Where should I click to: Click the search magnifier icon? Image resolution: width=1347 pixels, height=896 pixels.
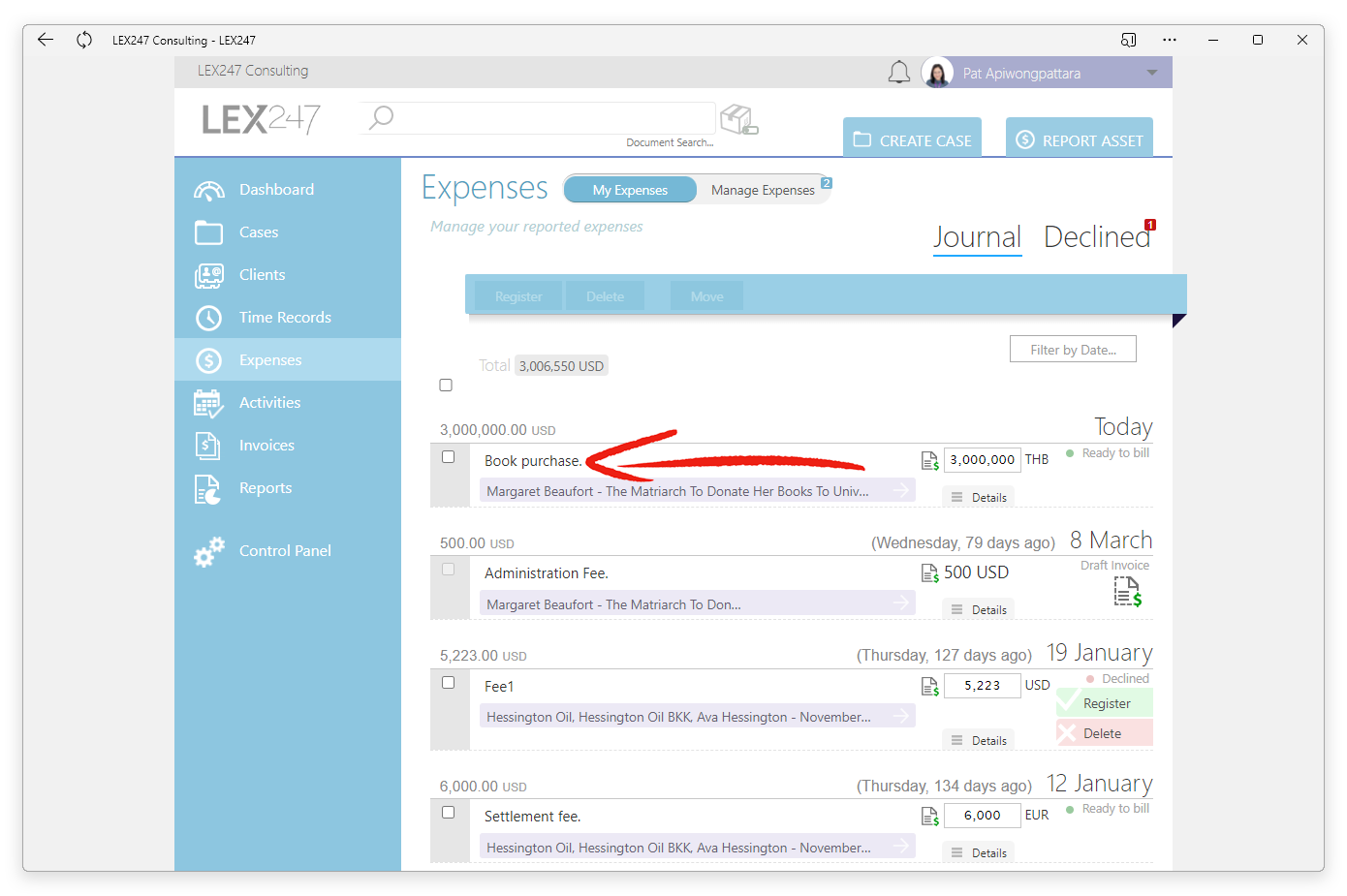pos(381,117)
